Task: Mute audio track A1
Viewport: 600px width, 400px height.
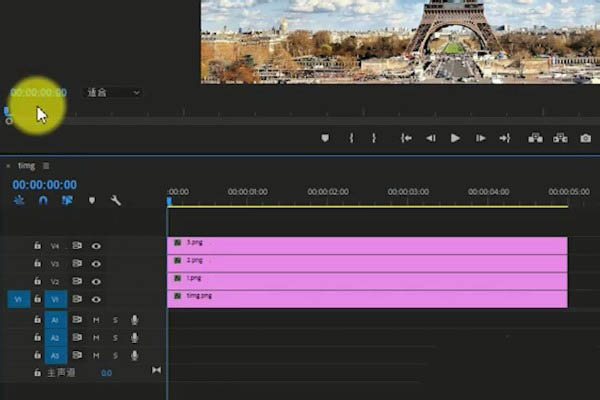Action: tap(97, 320)
